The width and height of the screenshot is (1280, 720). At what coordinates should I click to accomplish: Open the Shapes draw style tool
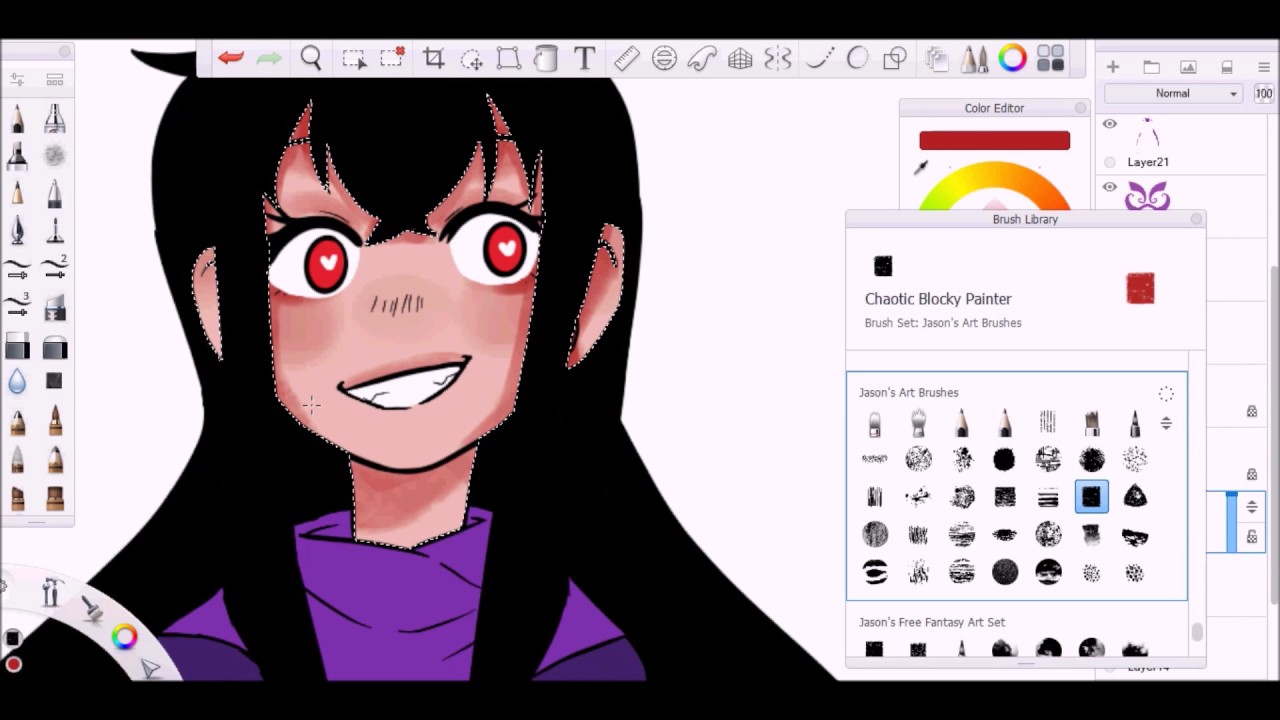click(x=895, y=59)
